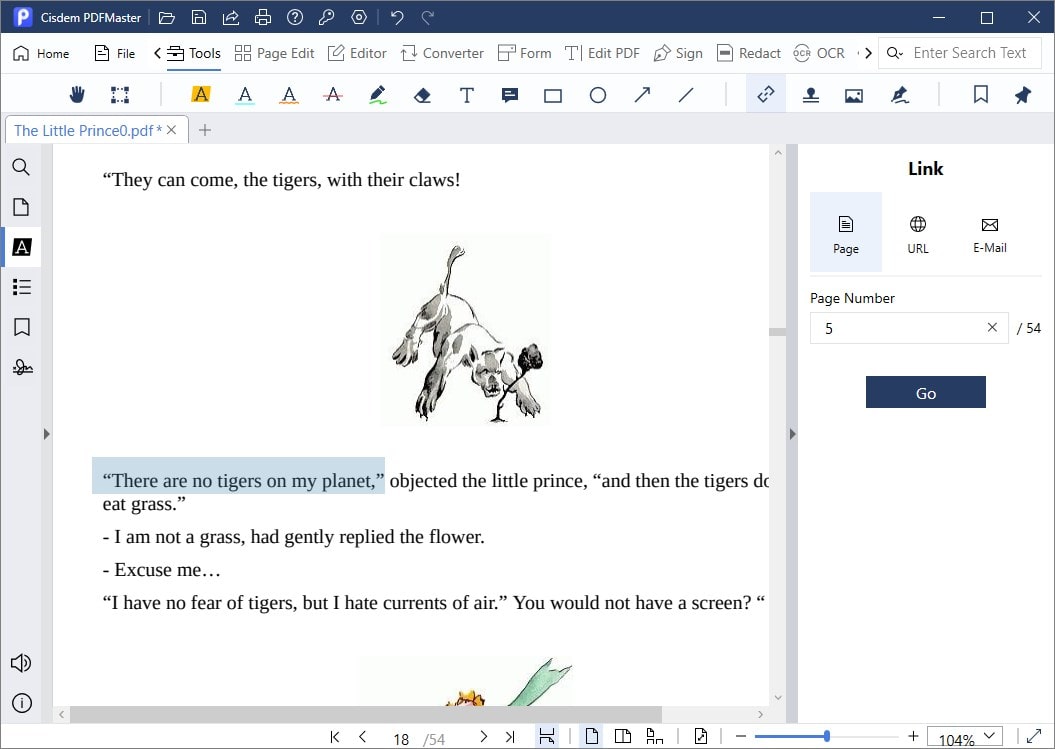Open the Annotations sidebar panel
1055x749 pixels.
pyautogui.click(x=22, y=247)
